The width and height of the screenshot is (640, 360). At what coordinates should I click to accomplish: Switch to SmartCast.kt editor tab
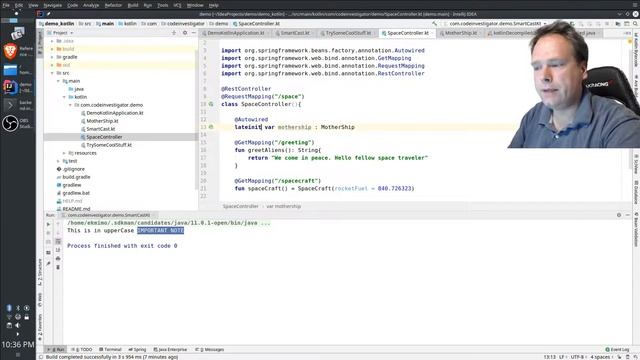(x=295, y=33)
